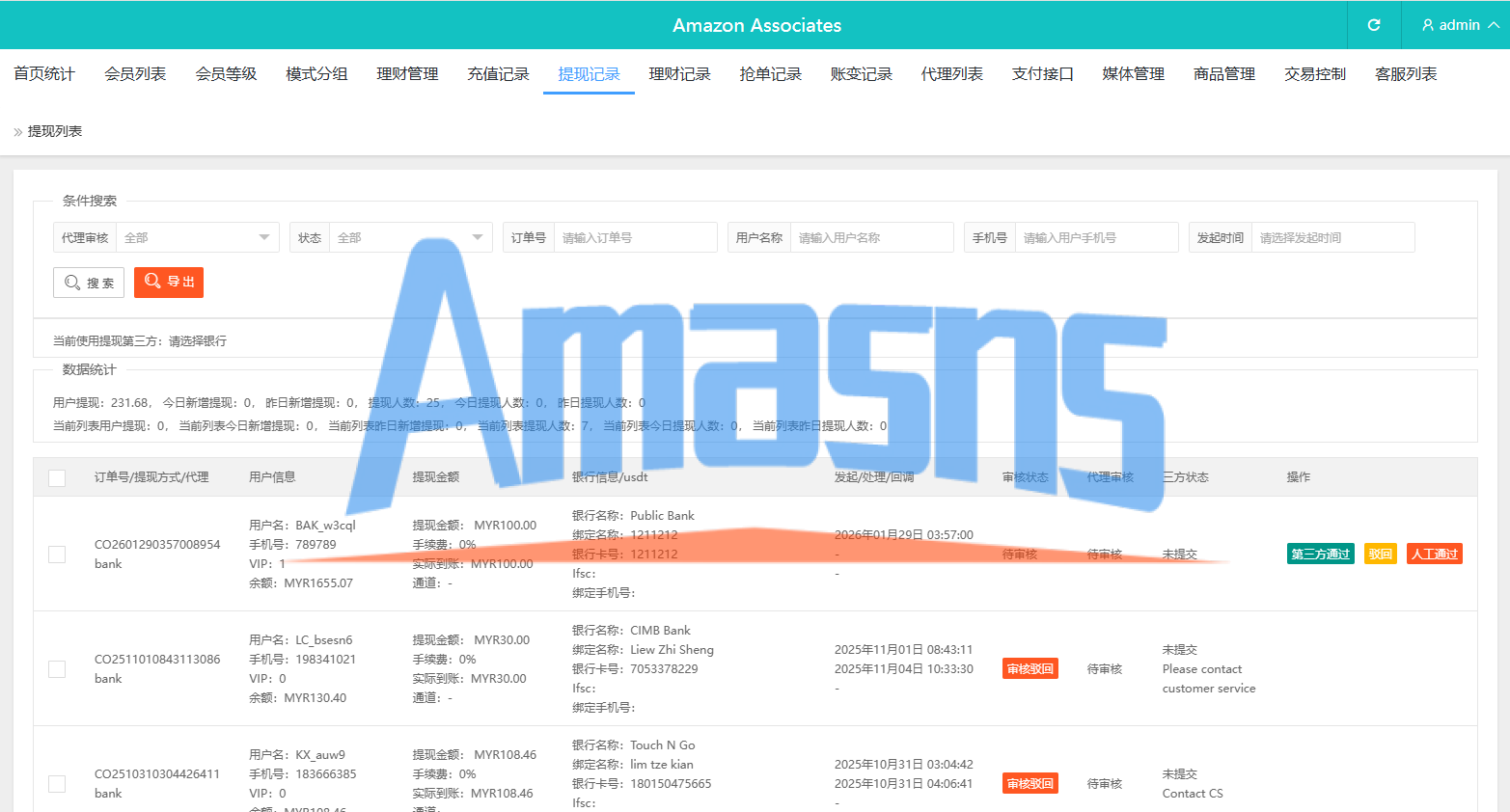Switch to the 客服列表 tab
Screen dimensions: 1510x812
click(1406, 73)
